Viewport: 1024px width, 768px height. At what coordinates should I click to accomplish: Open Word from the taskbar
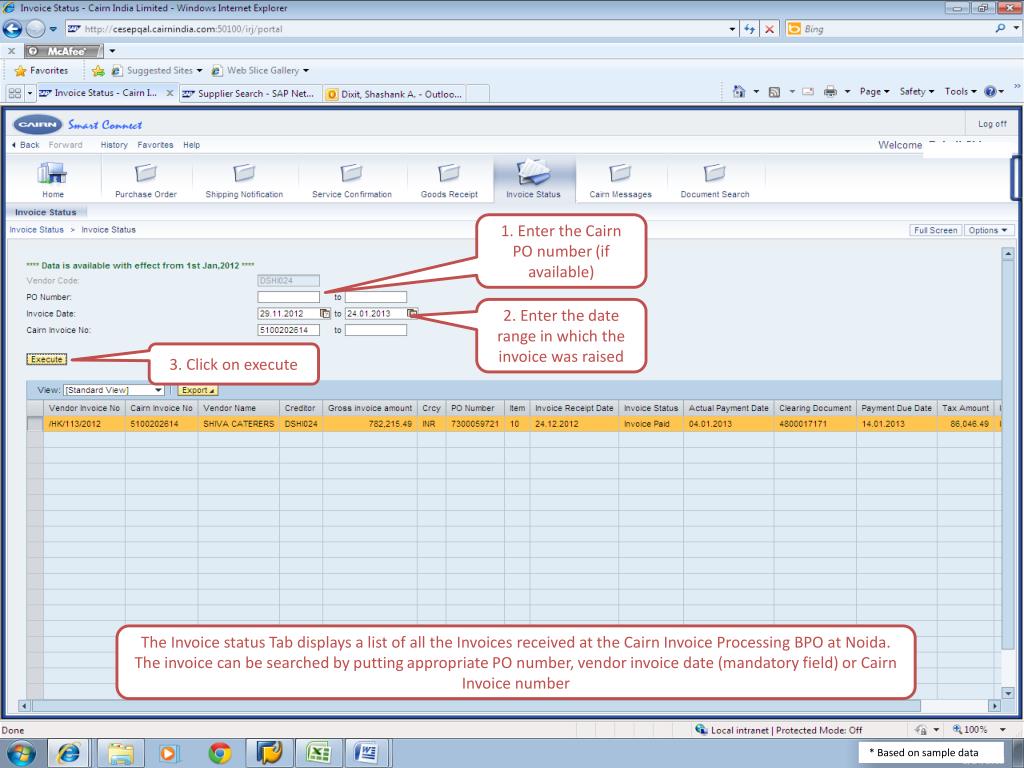point(368,754)
